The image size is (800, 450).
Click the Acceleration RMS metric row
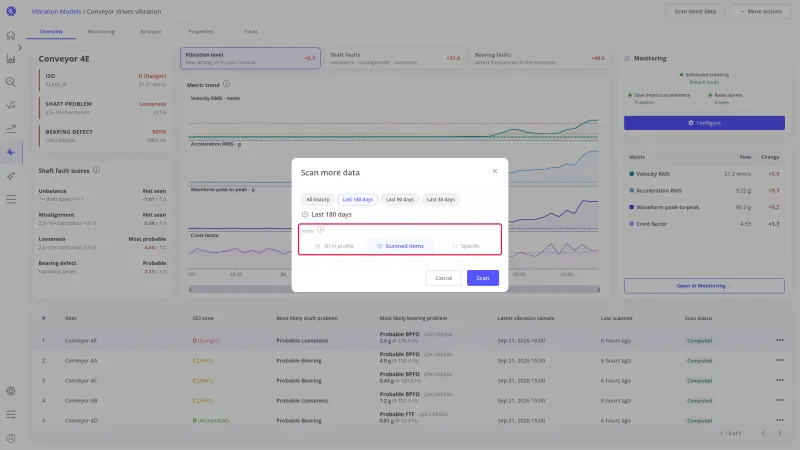tap(704, 190)
